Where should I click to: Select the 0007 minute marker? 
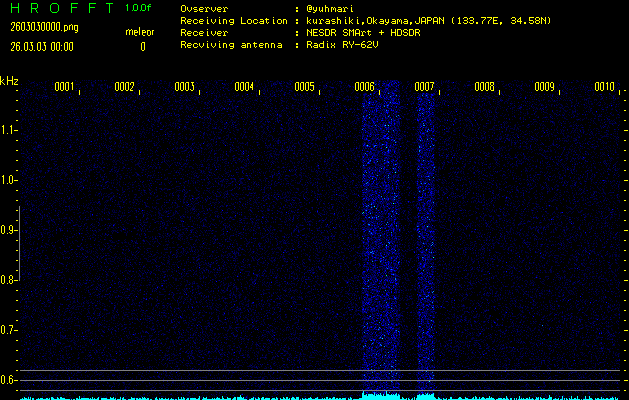click(425, 87)
